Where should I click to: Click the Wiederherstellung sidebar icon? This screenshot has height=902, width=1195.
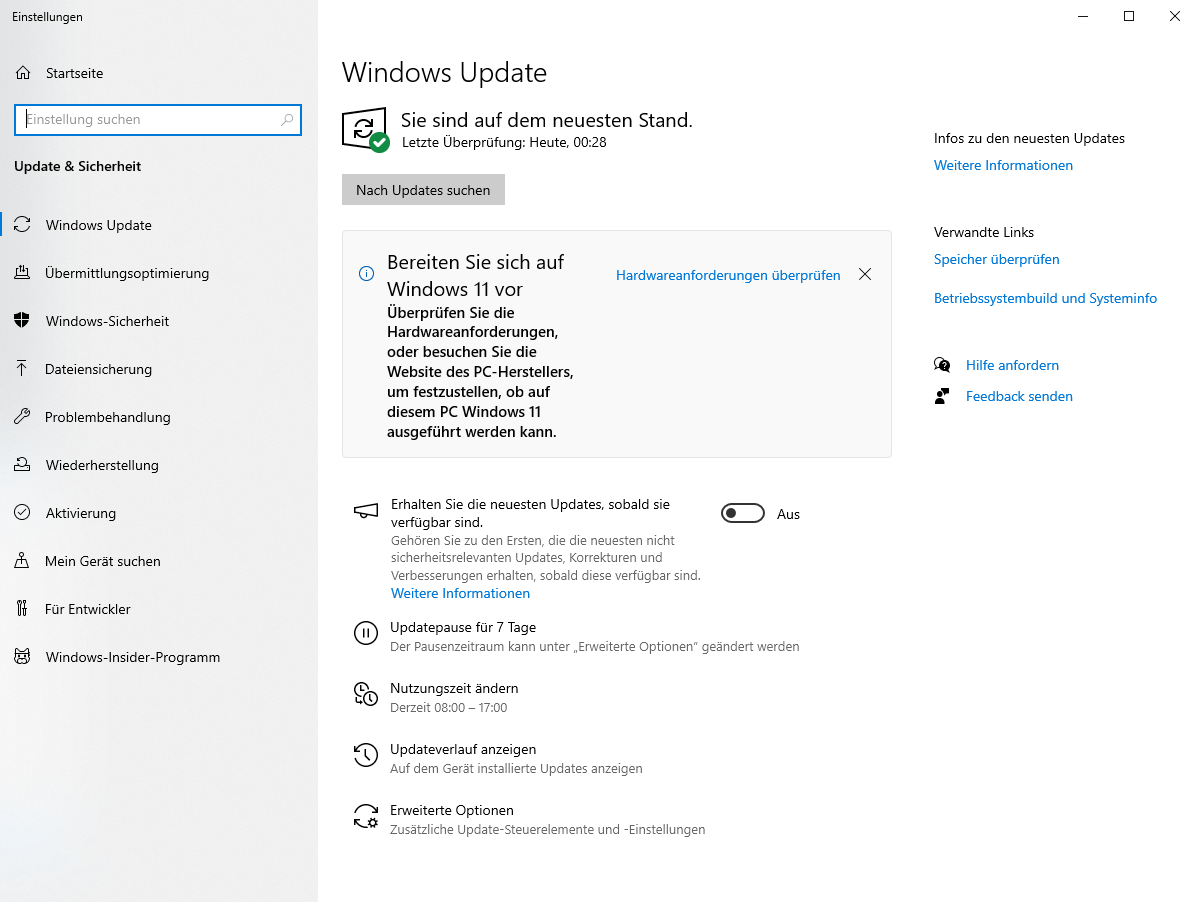click(22, 465)
